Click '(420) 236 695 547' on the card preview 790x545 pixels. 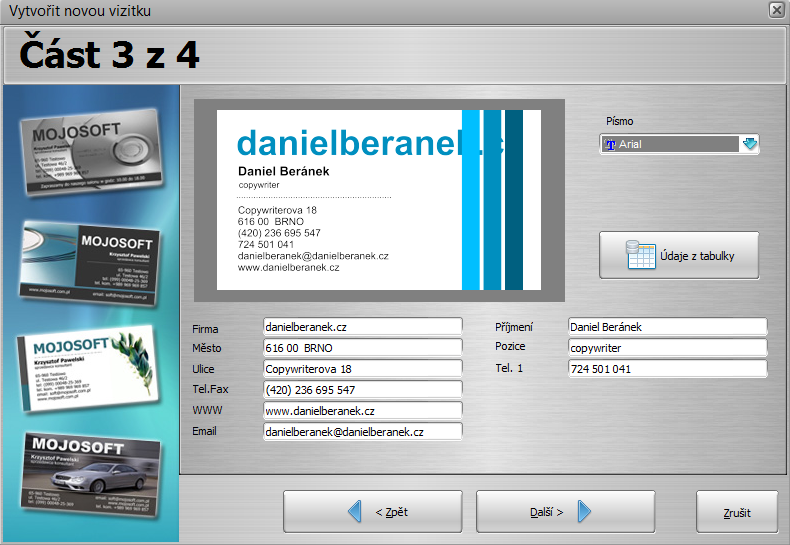coord(279,233)
